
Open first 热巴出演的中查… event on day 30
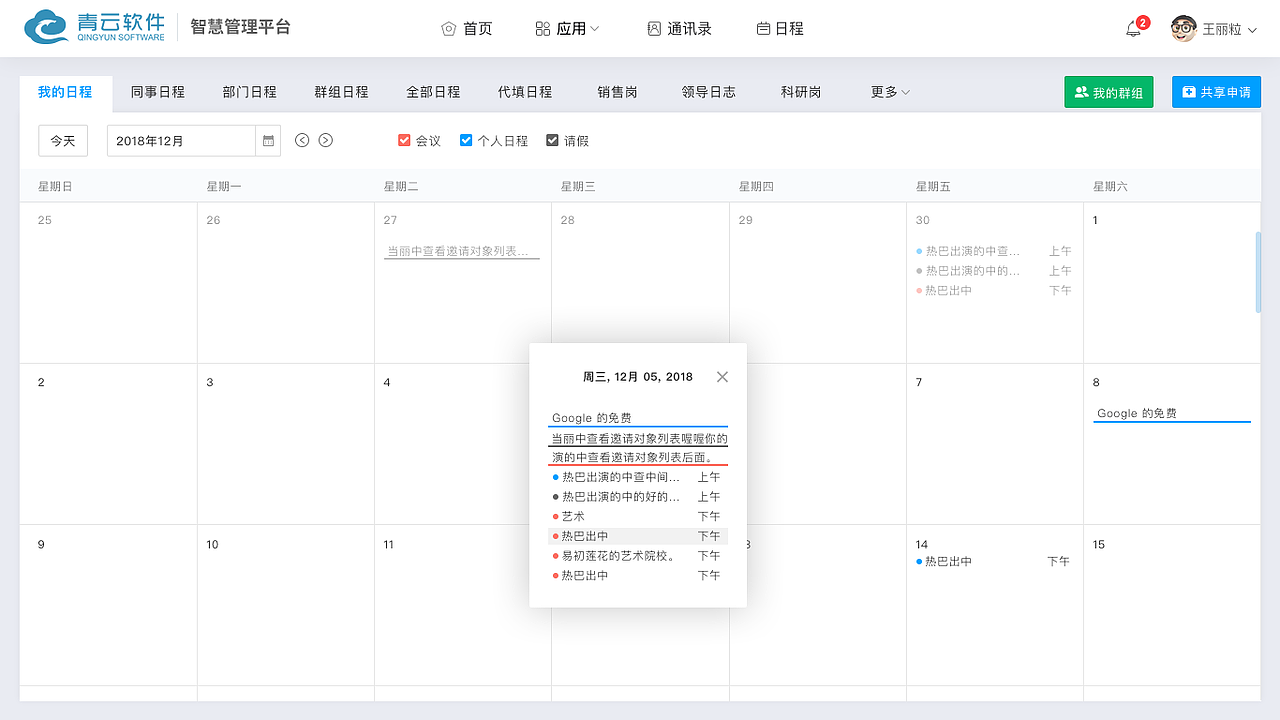pos(994,251)
